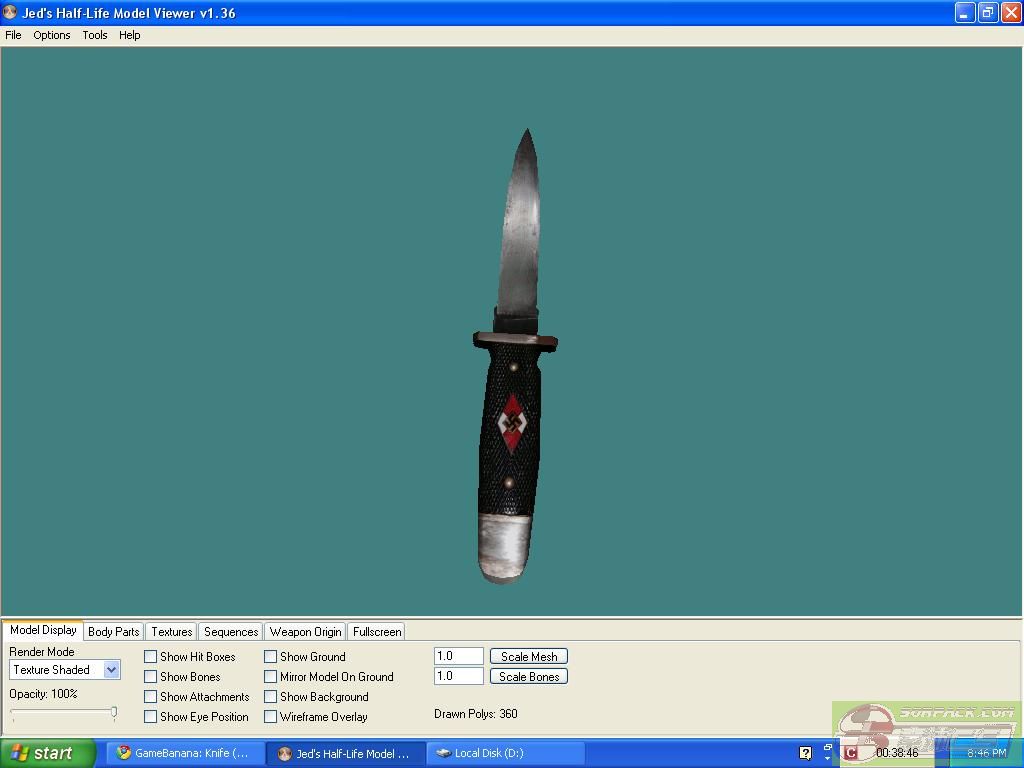The width and height of the screenshot is (1024, 768).
Task: Minimize the Model Viewer window
Action: pyautogui.click(x=965, y=12)
